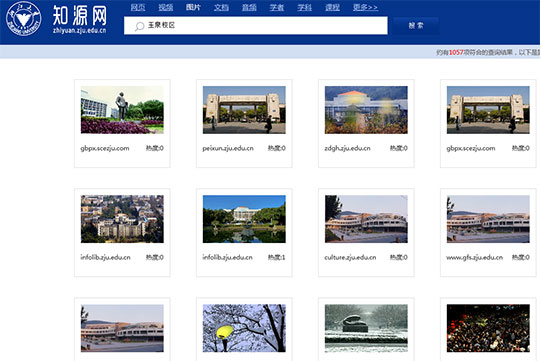541x361 pixels.
Task: Open campus gate image from peixun.zju.edu.cn
Action: pos(244,110)
